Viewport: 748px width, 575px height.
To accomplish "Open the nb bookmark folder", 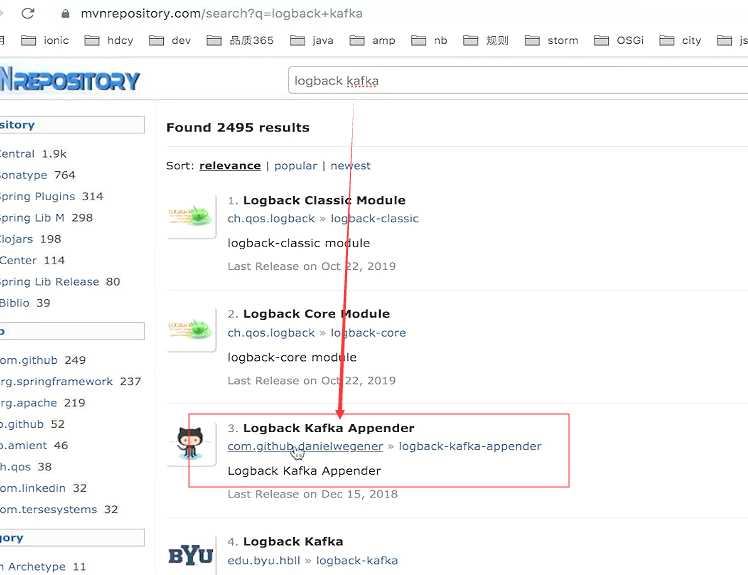I will pos(429,41).
